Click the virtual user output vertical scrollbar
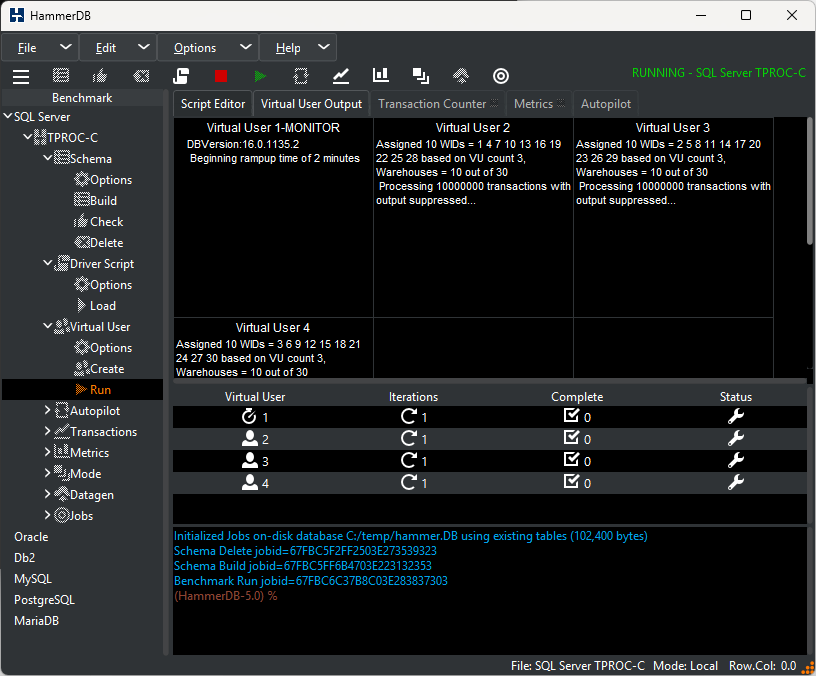Screen dimensions: 816x676 point(810,181)
